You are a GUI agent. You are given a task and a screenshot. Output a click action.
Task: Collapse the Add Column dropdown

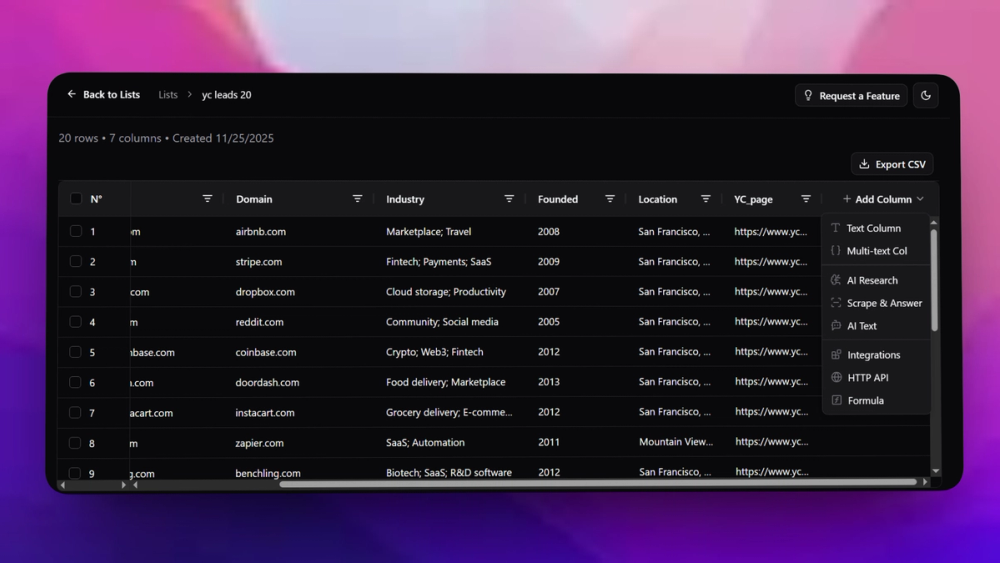pos(882,199)
